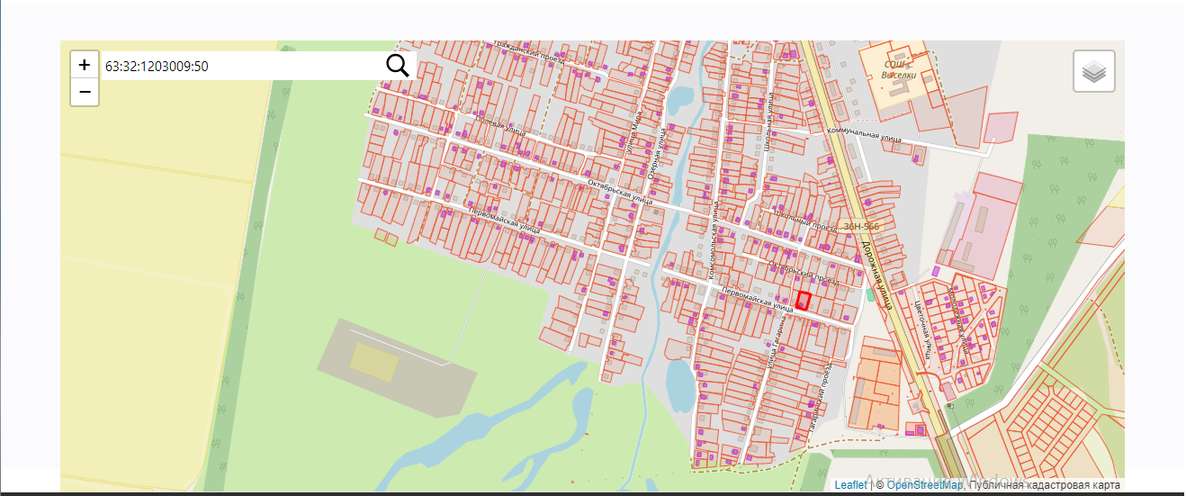Select the highlighted bold red parcel
1186x496 pixels.
(x=803, y=300)
